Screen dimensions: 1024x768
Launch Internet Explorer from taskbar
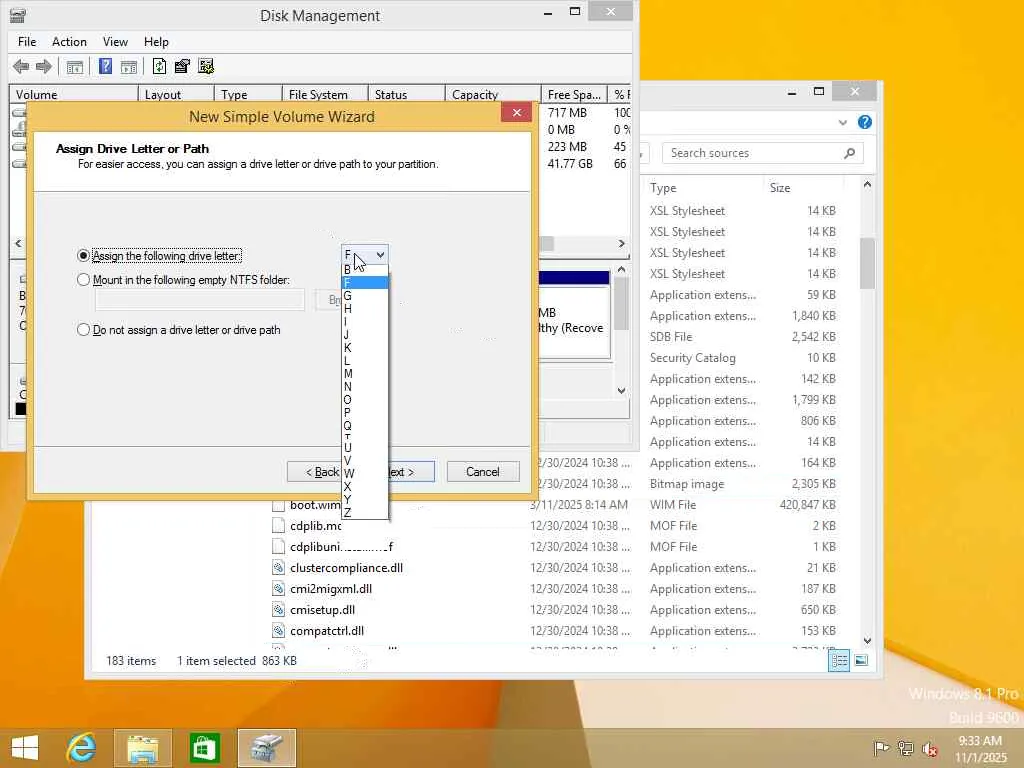[82, 748]
